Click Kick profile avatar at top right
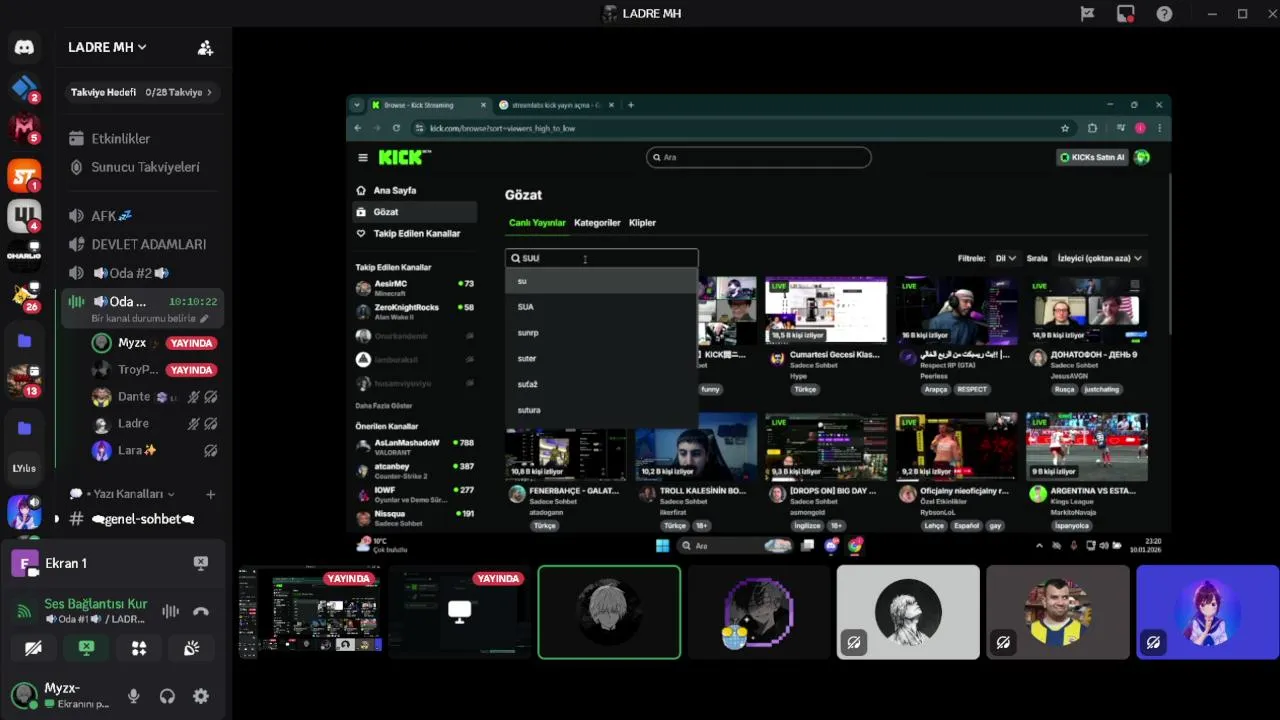Image resolution: width=1280 pixels, height=720 pixels. pos(1142,157)
